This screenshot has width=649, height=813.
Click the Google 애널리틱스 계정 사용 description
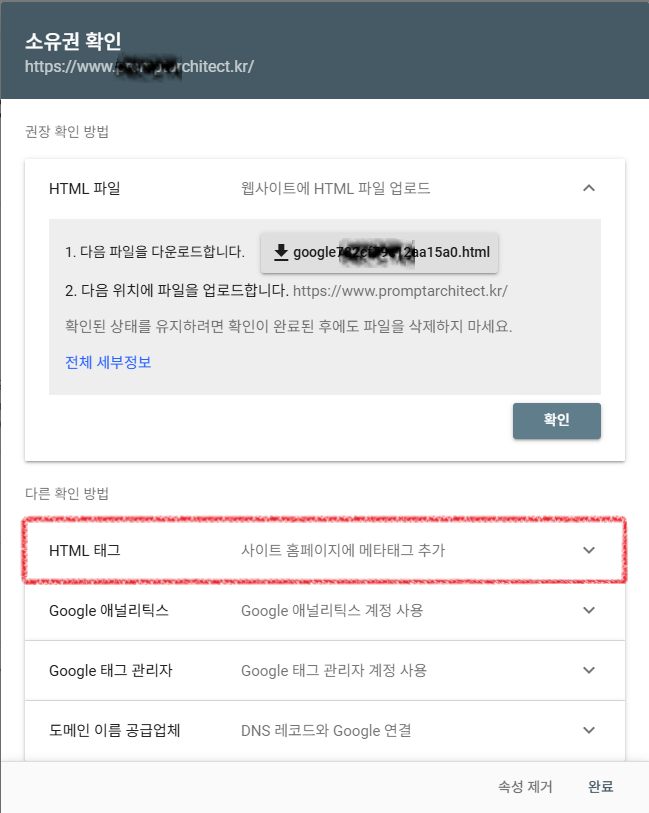(332, 610)
